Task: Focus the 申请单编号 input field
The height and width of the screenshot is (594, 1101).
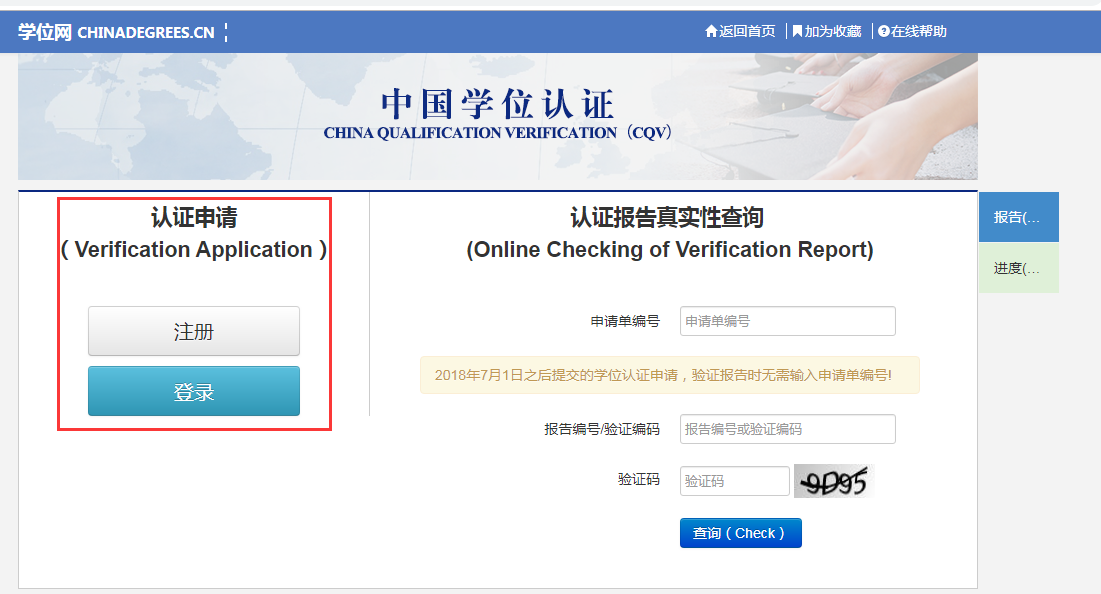Action: coord(787,321)
